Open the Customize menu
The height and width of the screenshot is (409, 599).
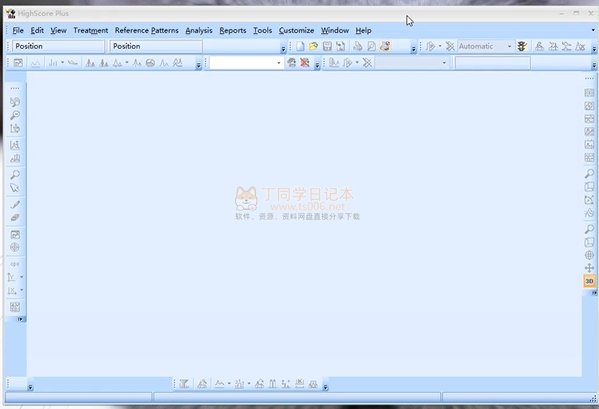click(296, 30)
